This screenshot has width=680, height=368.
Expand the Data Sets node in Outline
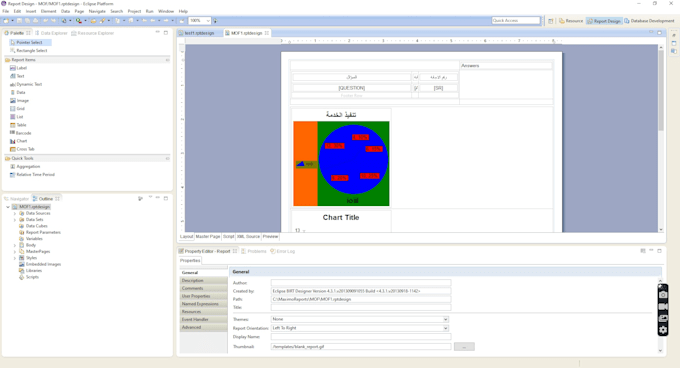(15, 220)
